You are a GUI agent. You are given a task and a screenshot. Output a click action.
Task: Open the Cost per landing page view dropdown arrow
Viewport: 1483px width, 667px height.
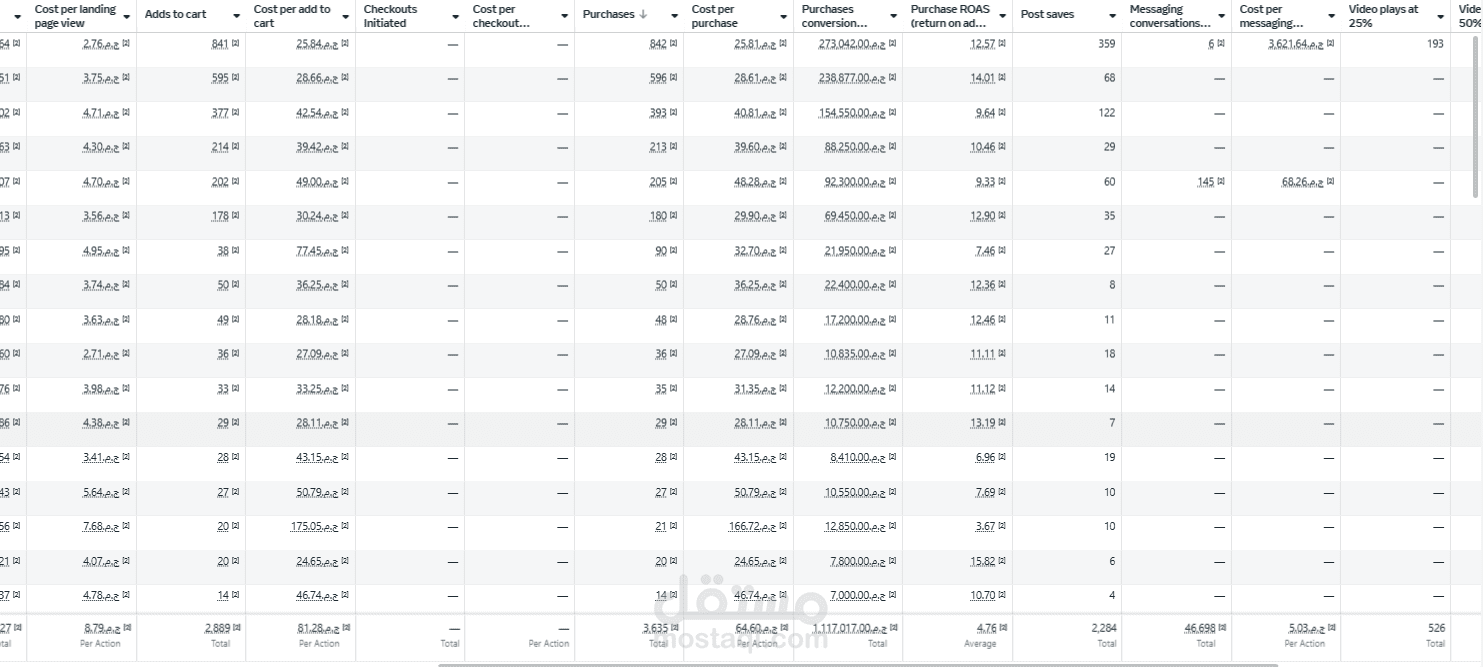click(126, 16)
